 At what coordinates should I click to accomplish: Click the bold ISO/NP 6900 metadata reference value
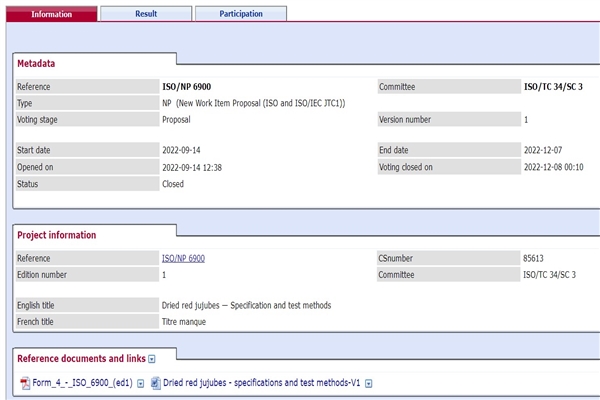(186, 87)
